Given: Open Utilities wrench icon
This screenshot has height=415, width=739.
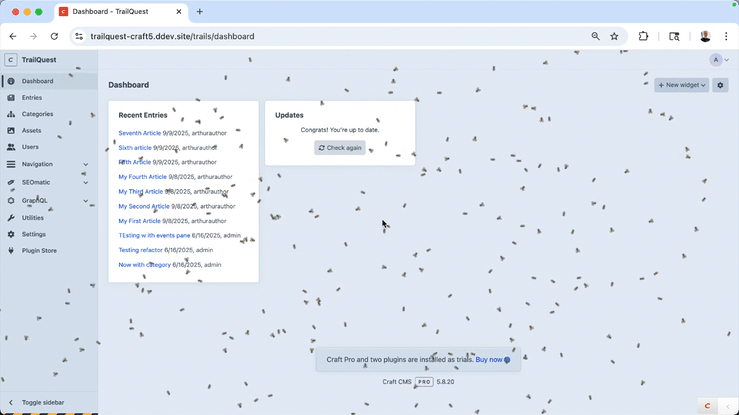Looking at the screenshot, I should pos(11,218).
